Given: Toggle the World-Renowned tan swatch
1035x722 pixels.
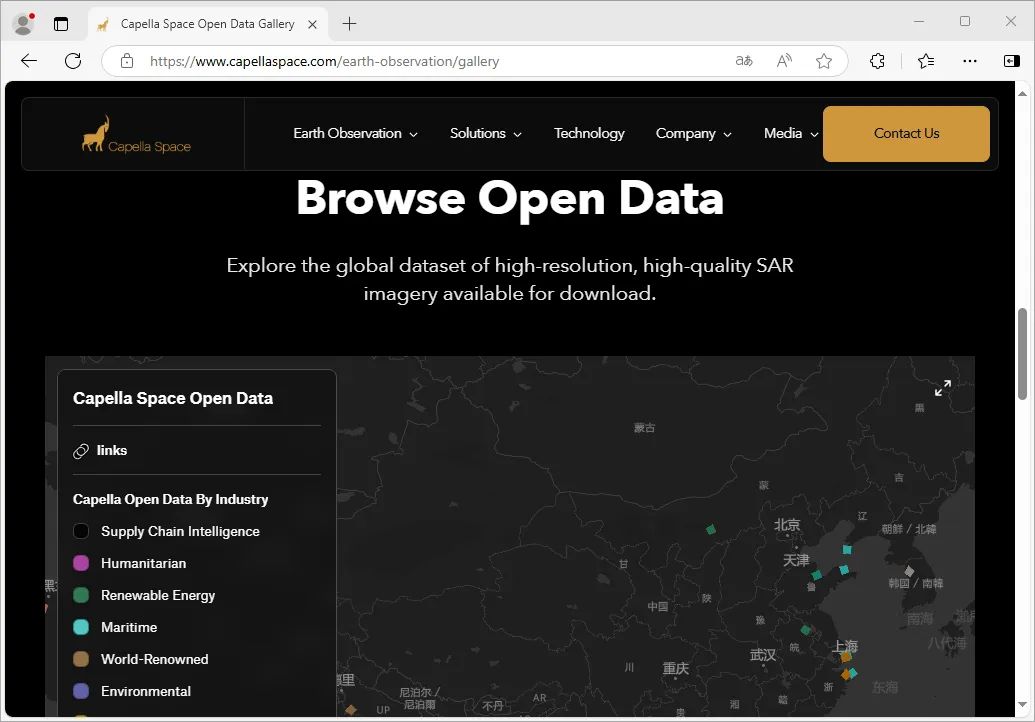Looking at the screenshot, I should pos(81,659).
